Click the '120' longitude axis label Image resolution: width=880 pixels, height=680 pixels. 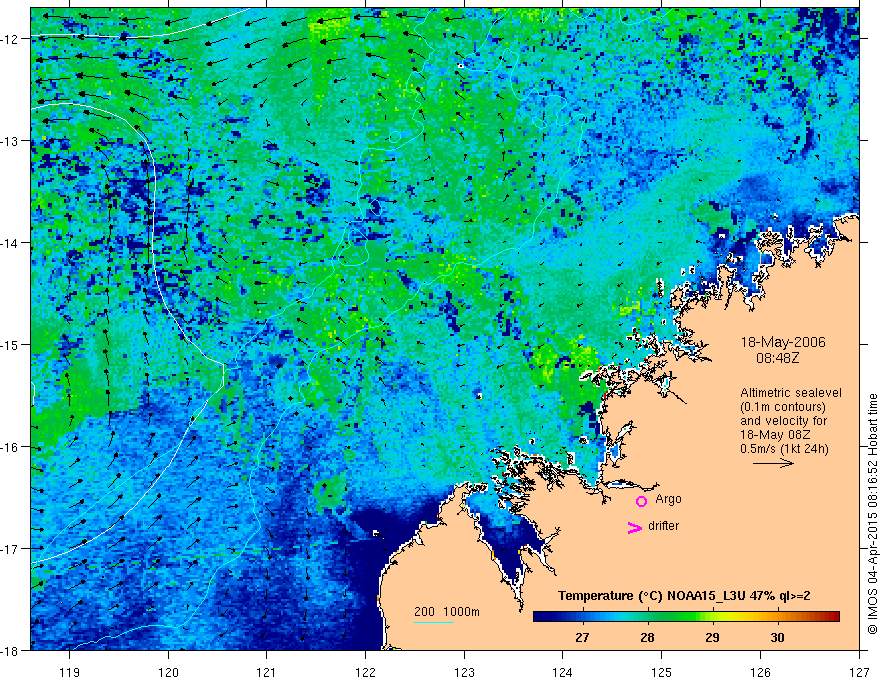coord(168,672)
